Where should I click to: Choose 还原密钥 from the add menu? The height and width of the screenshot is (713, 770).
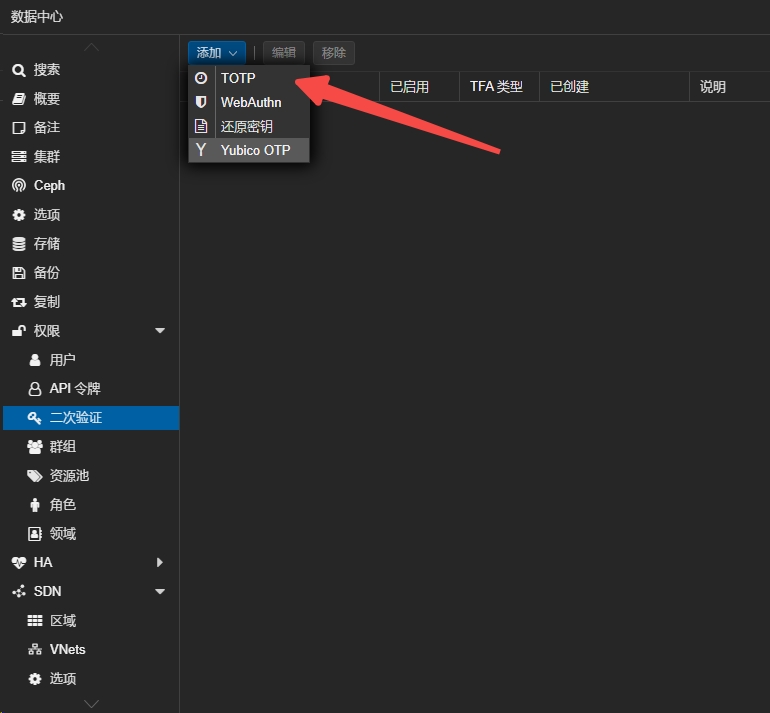point(249,126)
